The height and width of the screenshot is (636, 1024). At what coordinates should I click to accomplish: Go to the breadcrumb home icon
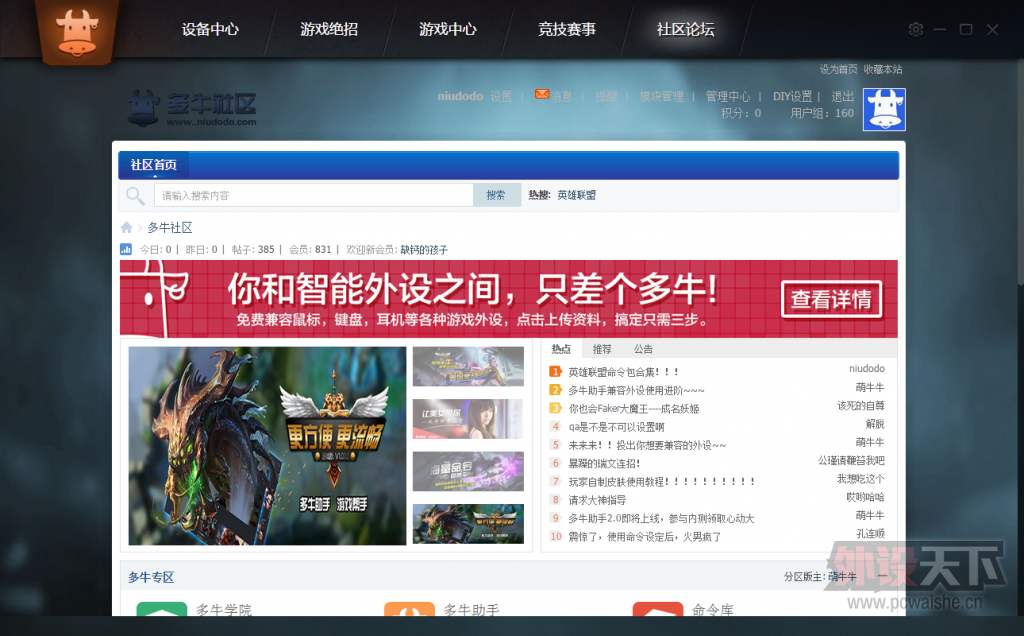pyautogui.click(x=126, y=227)
